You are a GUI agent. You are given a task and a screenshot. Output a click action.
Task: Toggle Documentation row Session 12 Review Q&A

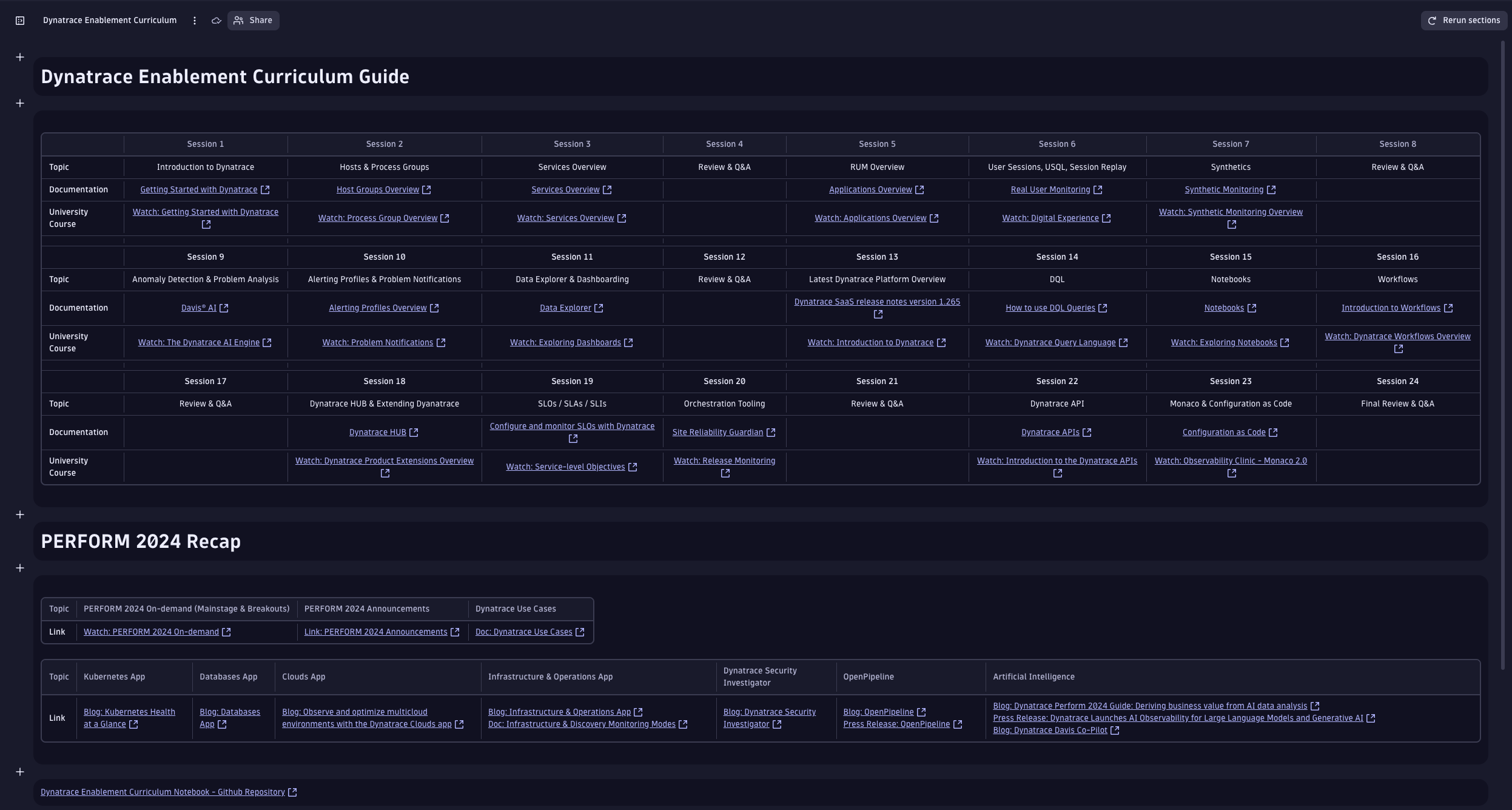pyautogui.click(x=724, y=308)
